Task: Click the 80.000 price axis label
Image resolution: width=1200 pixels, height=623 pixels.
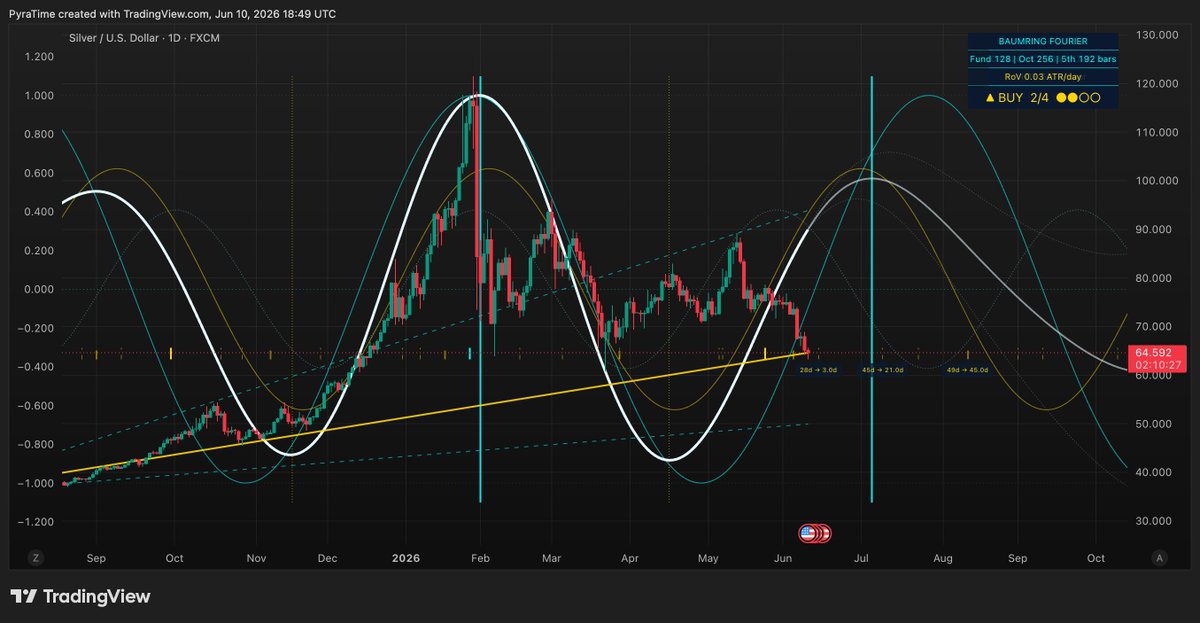Action: pyautogui.click(x=1156, y=278)
